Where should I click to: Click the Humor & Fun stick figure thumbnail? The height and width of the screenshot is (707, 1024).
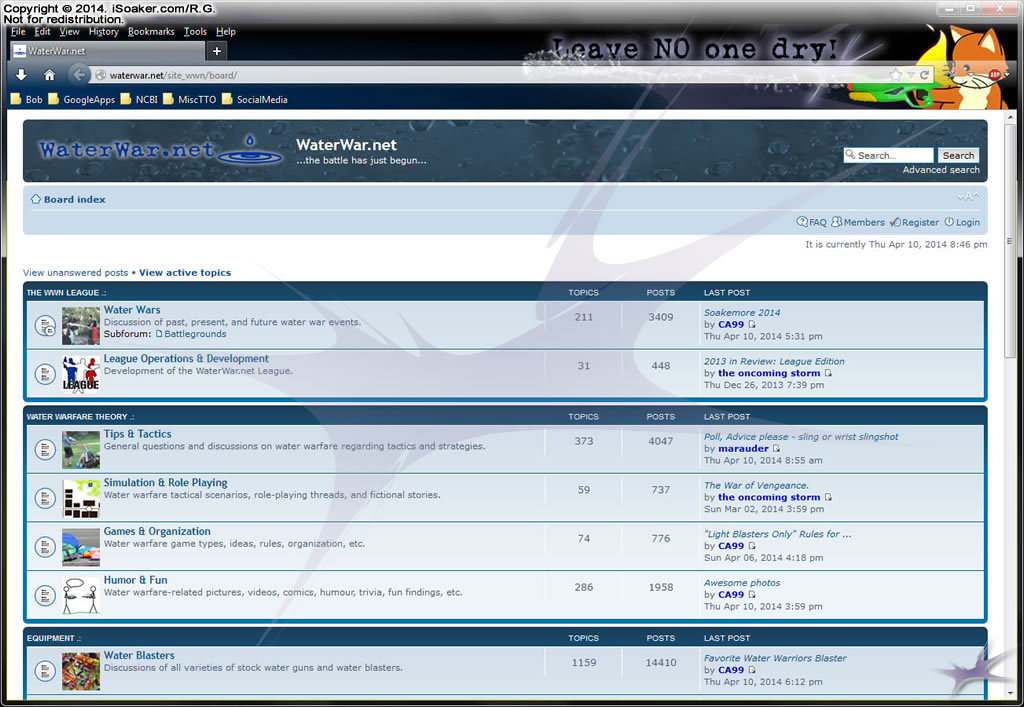coord(81,596)
